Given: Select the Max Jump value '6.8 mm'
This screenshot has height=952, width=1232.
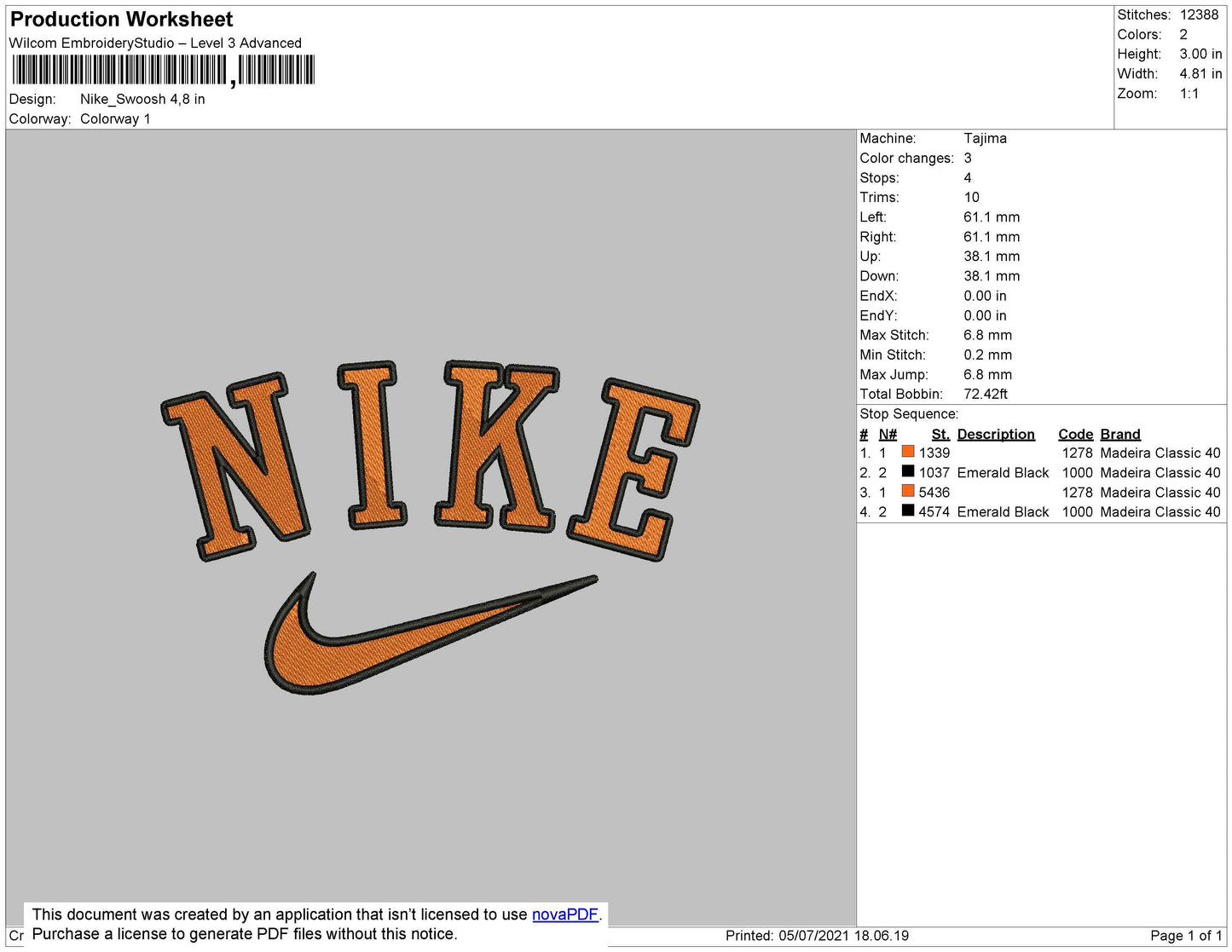Looking at the screenshot, I should pos(987,374).
